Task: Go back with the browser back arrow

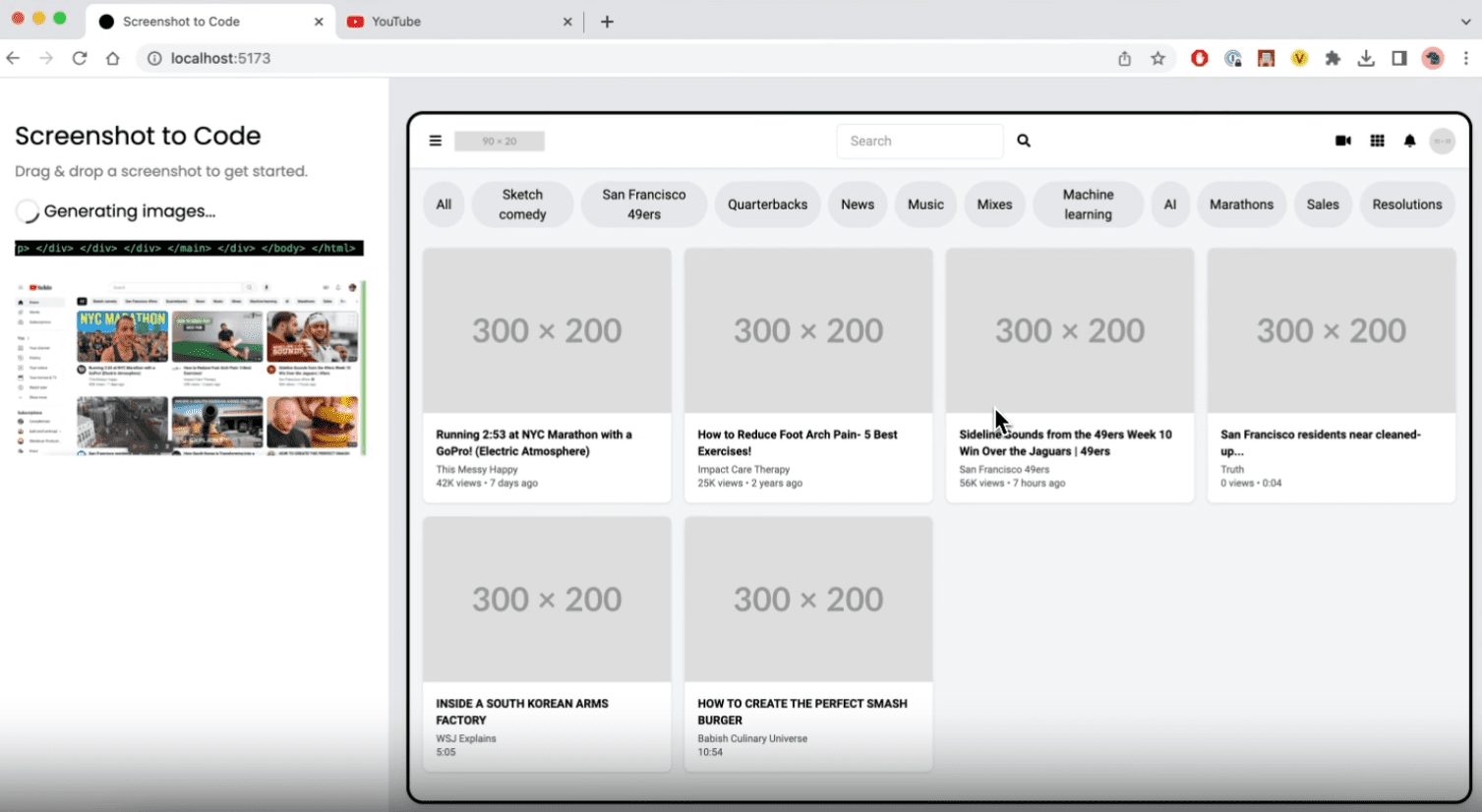Action: click(x=13, y=58)
